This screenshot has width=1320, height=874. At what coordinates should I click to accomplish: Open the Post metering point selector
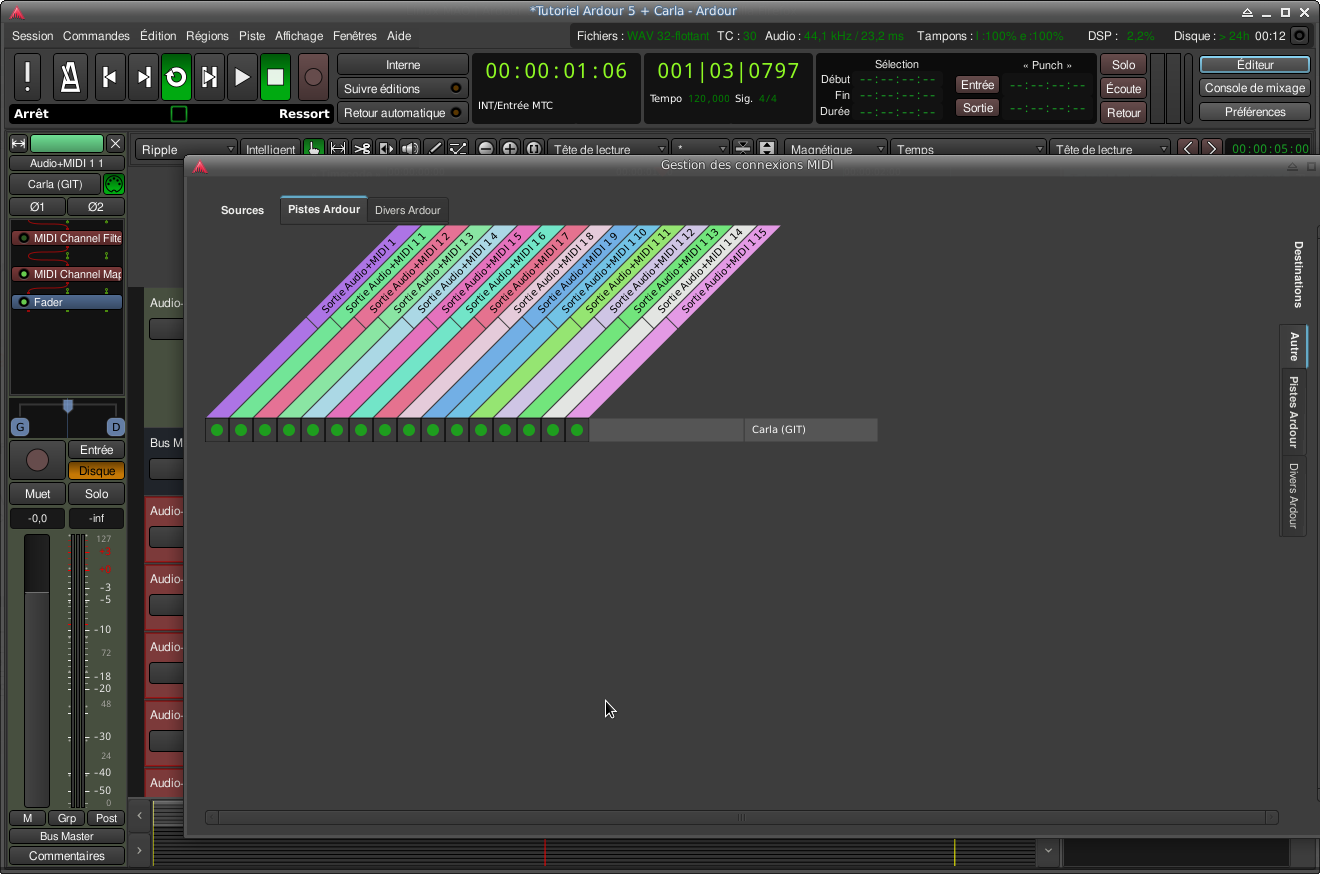point(107,818)
